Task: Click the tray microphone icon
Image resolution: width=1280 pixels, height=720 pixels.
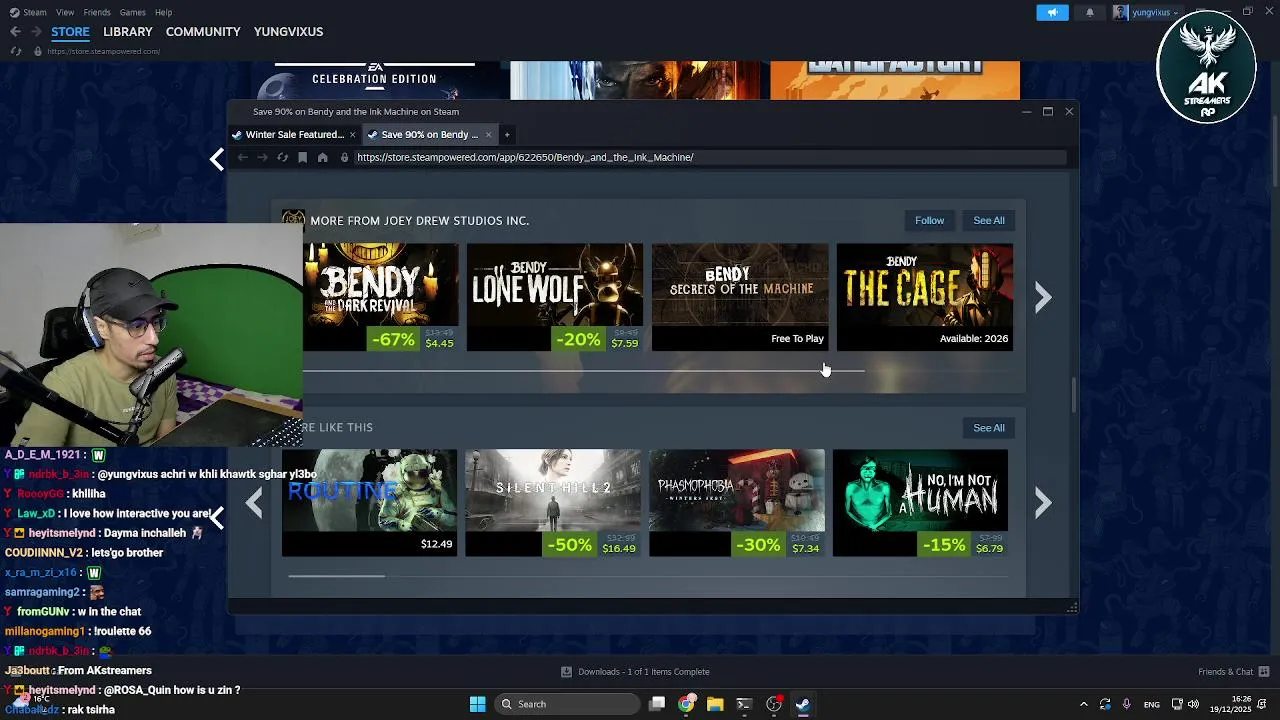Action: [x=1126, y=704]
